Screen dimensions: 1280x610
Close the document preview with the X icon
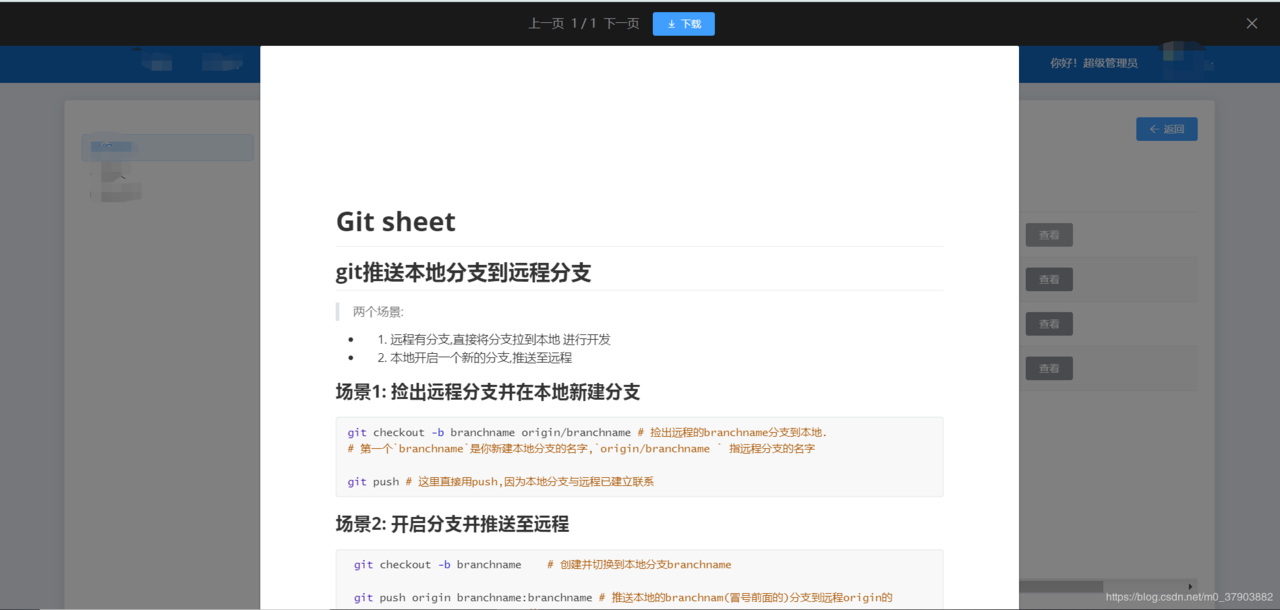pos(1251,23)
